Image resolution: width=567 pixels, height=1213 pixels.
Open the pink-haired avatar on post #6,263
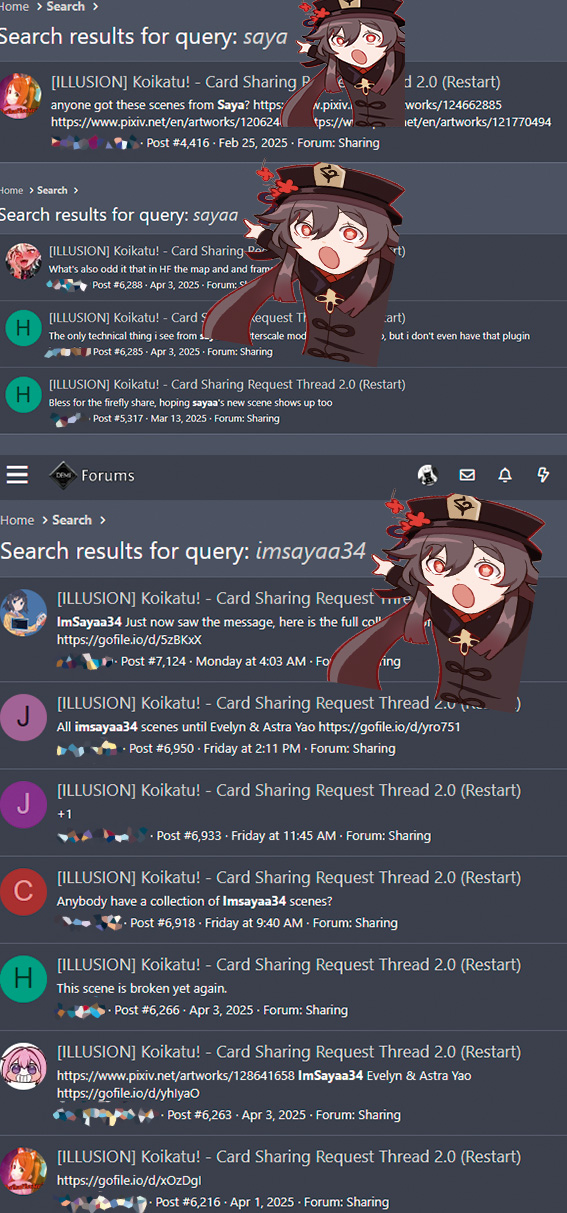pos(23,1068)
